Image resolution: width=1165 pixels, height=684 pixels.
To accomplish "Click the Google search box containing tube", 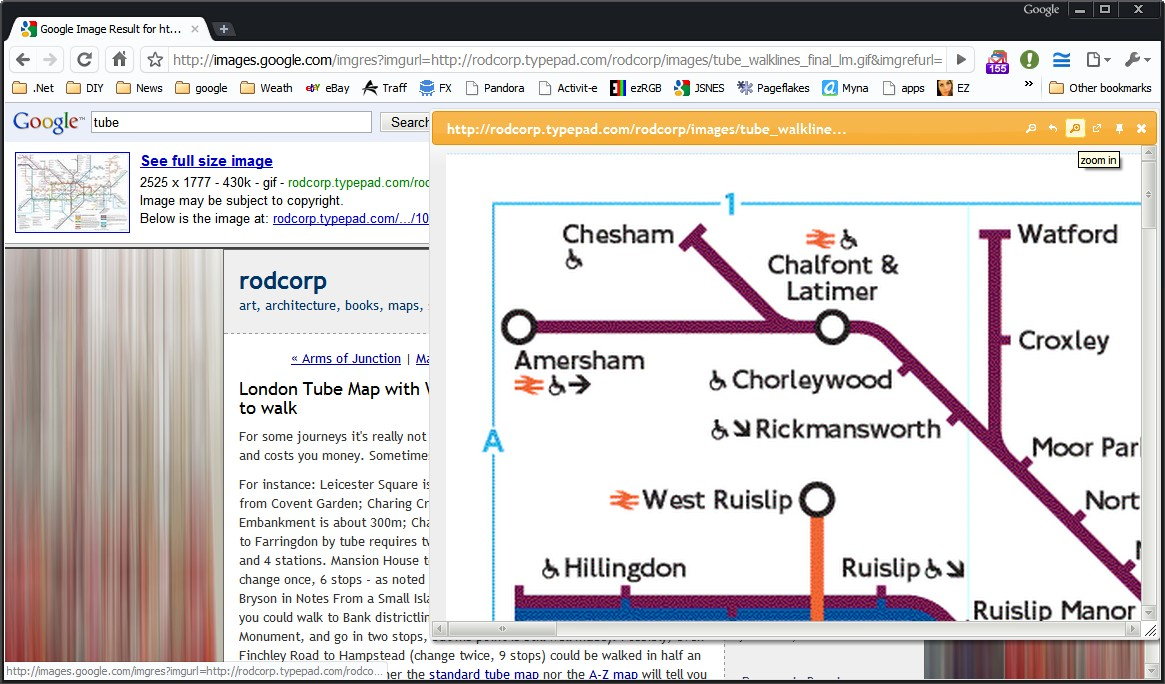I will click(x=231, y=122).
